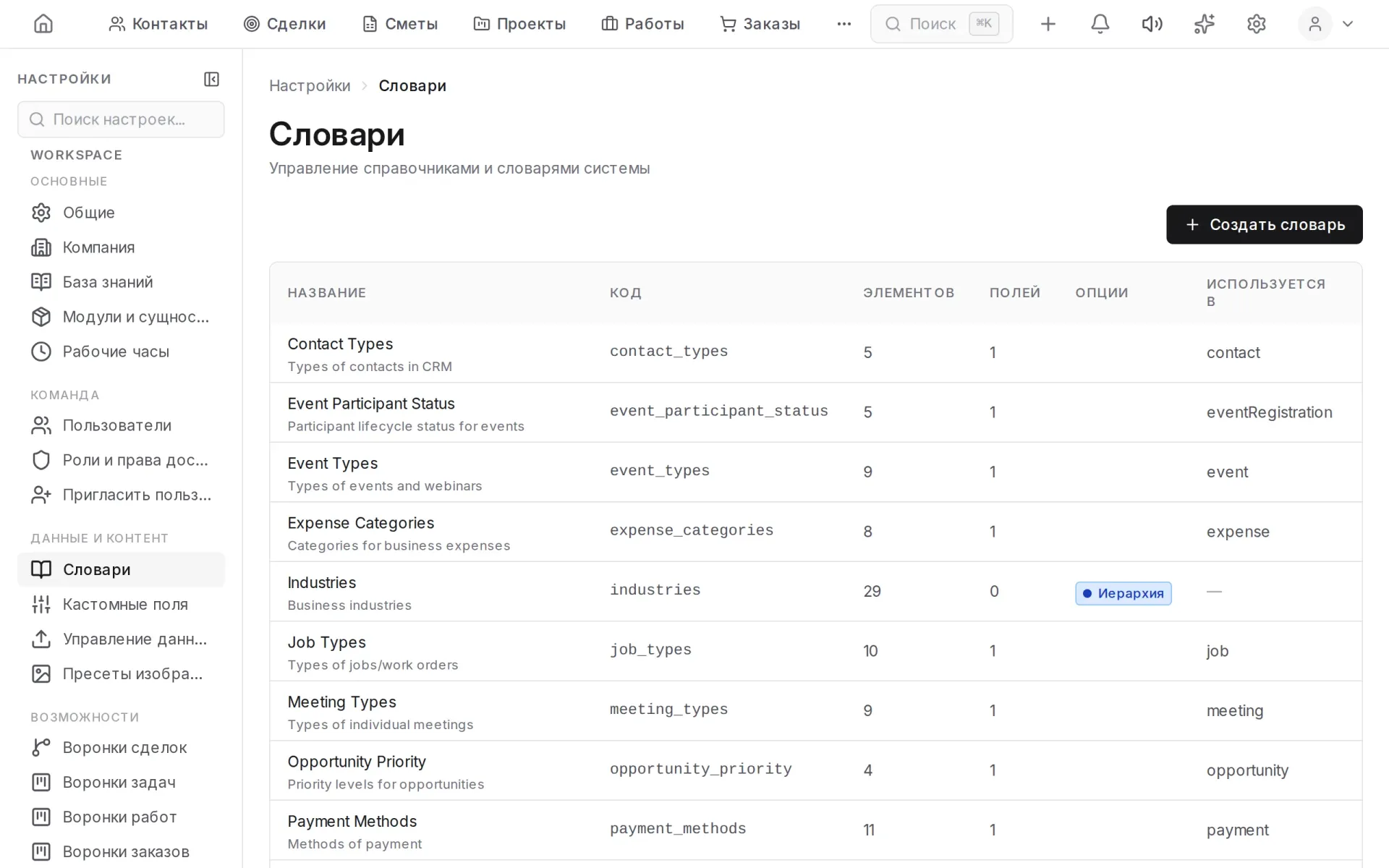Open Модули и сущности settings
This screenshot has width=1389, height=868.
121,317
